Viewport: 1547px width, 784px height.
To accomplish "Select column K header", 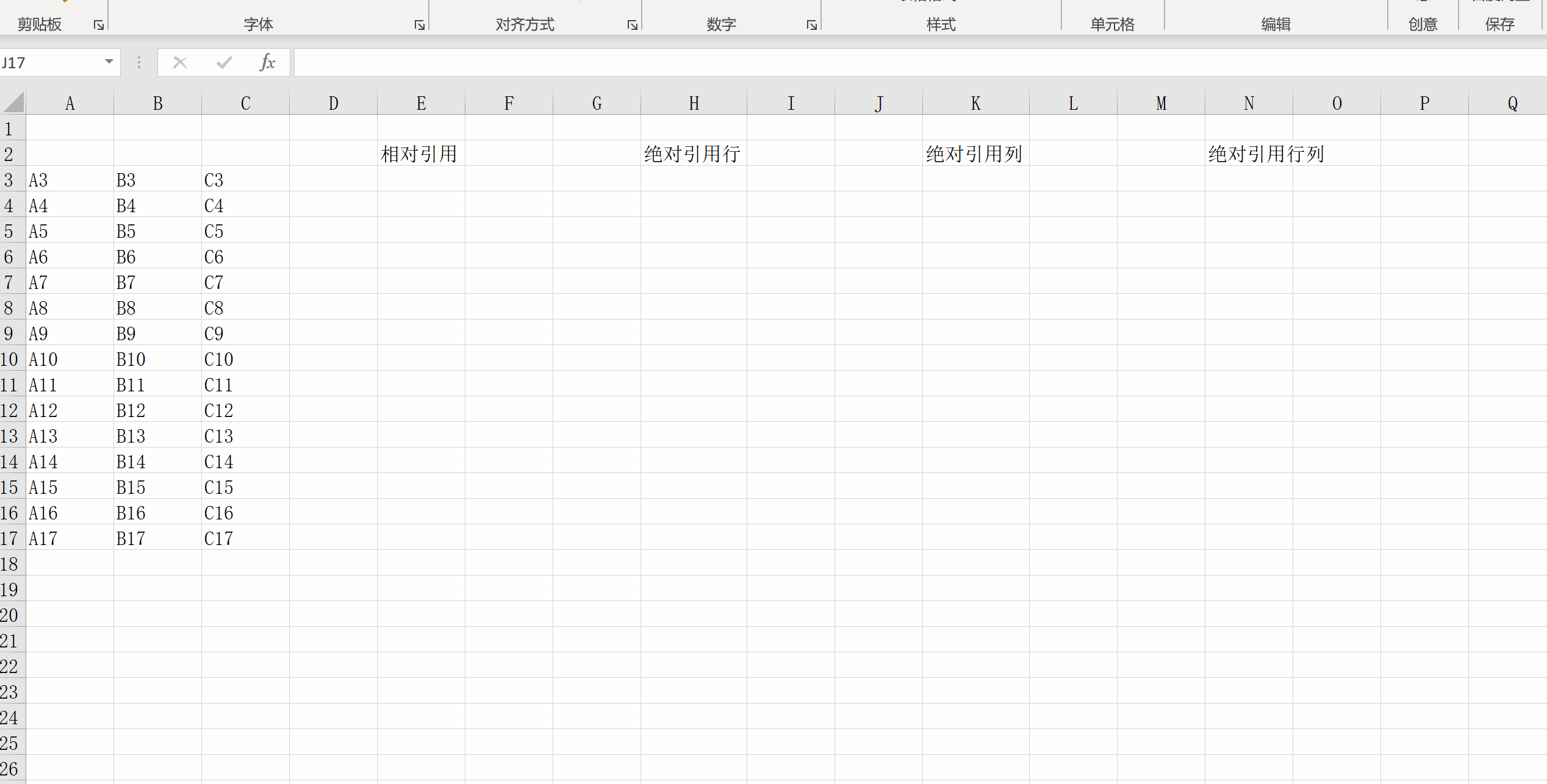I will [975, 103].
